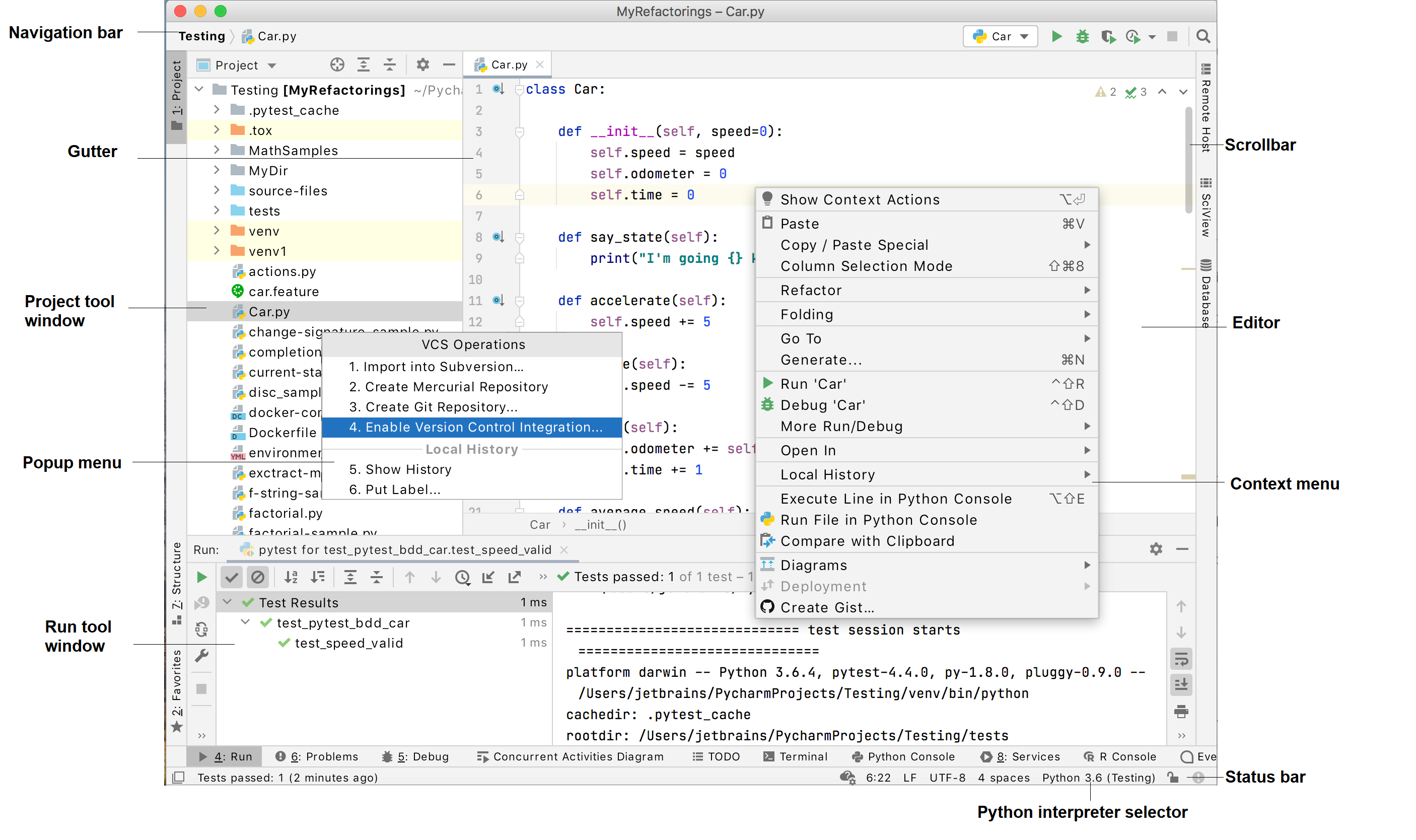Screen dimensions: 1416x840
Task: Expand the MathSamples folder
Action: [216, 150]
